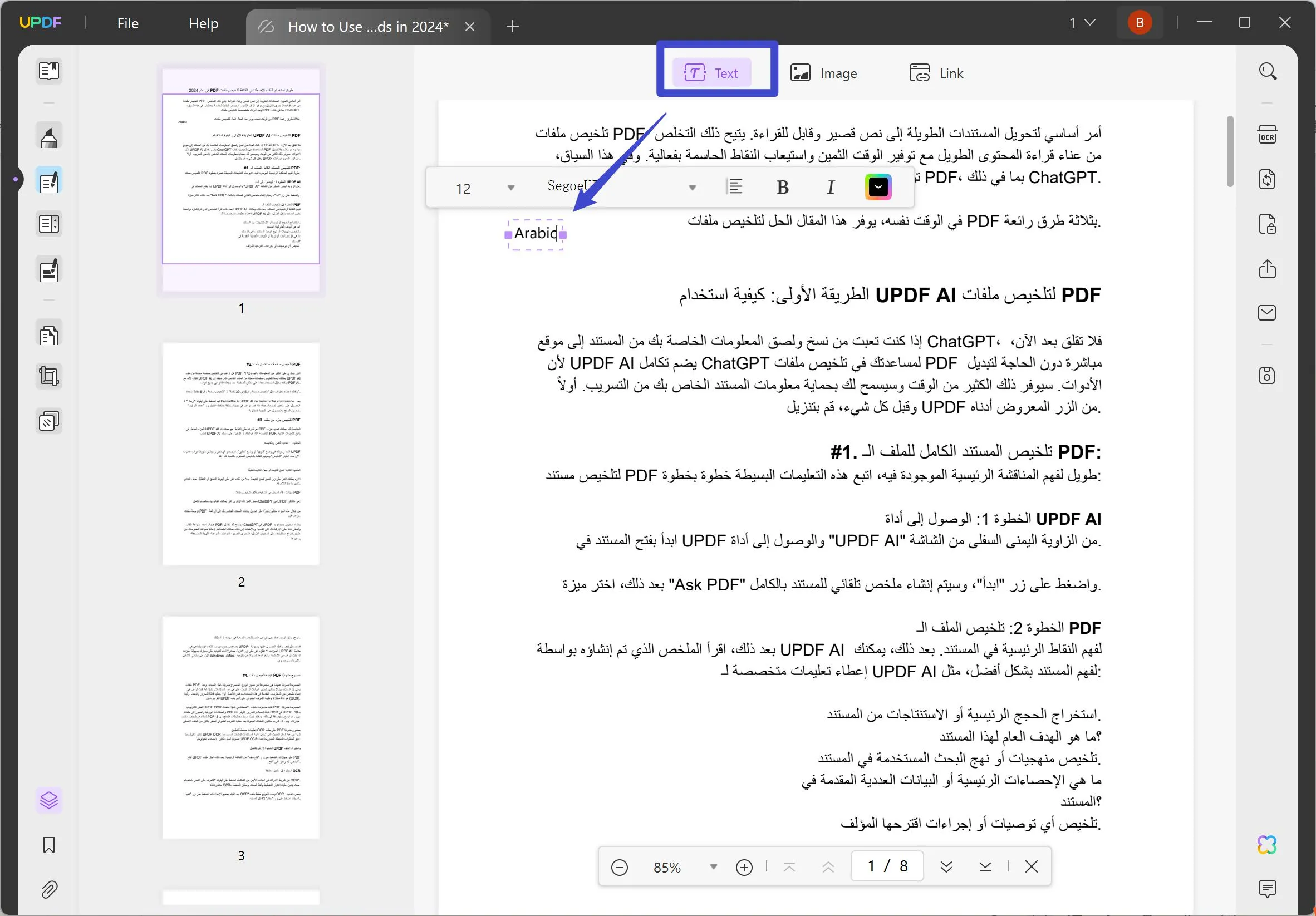Screen dimensions: 1316x916
Task: Zoom out with the minus button
Action: click(x=620, y=868)
